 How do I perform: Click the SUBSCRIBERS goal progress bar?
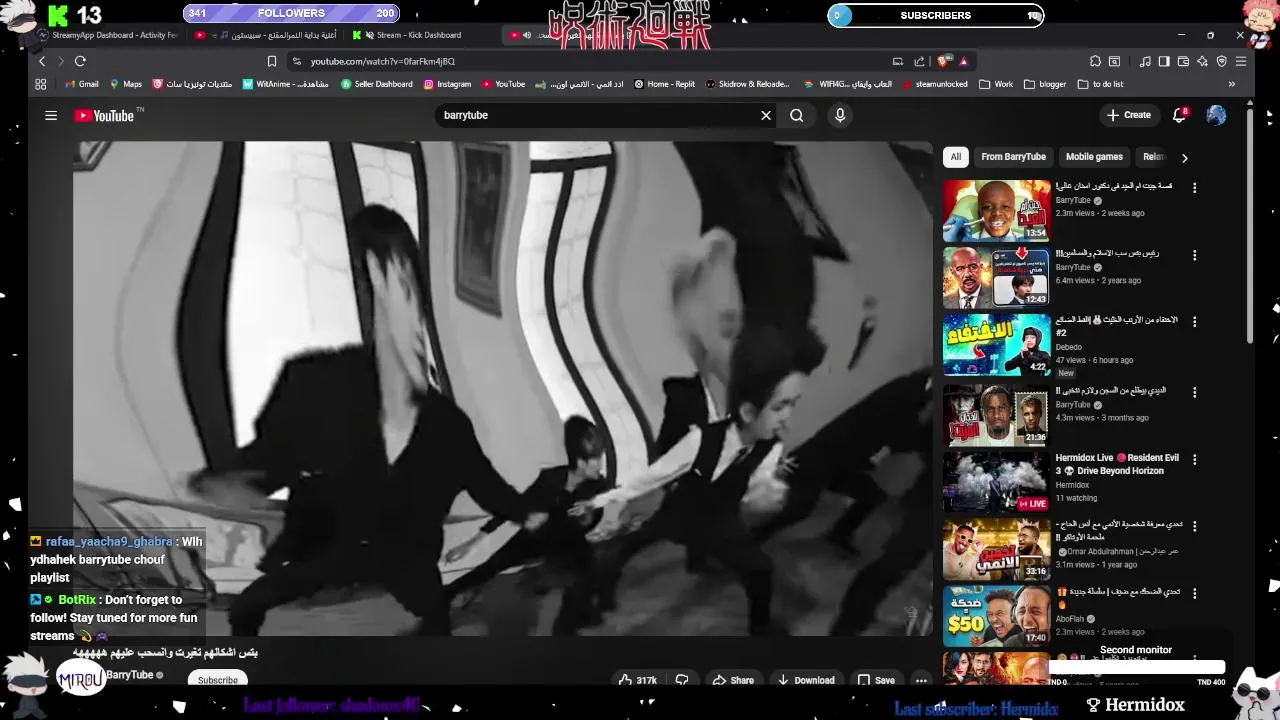[935, 15]
